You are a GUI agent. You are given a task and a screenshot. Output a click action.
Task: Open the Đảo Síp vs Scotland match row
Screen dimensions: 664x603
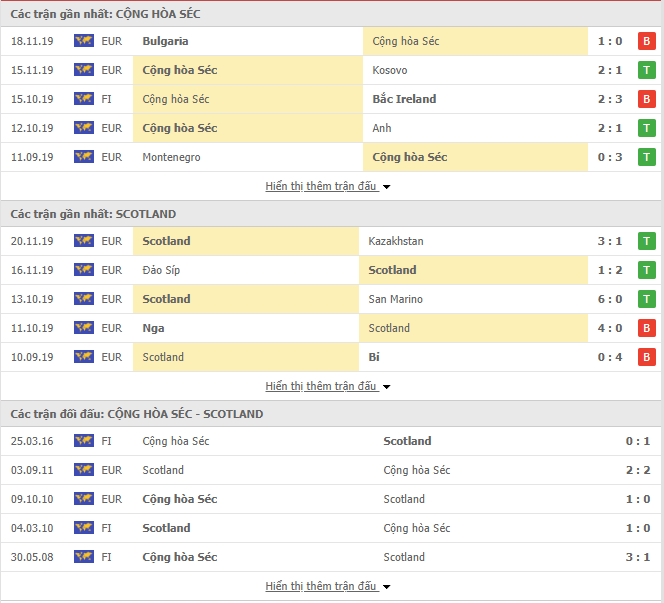click(x=332, y=270)
